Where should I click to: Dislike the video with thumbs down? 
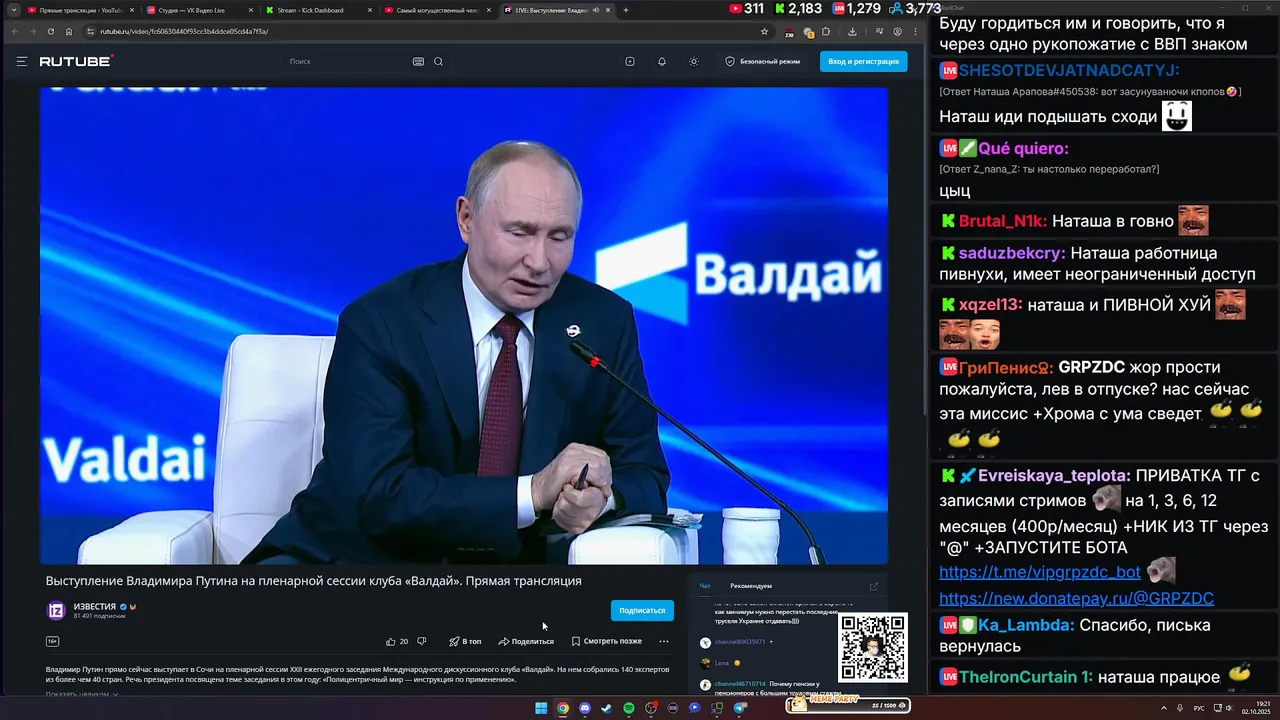click(x=421, y=641)
